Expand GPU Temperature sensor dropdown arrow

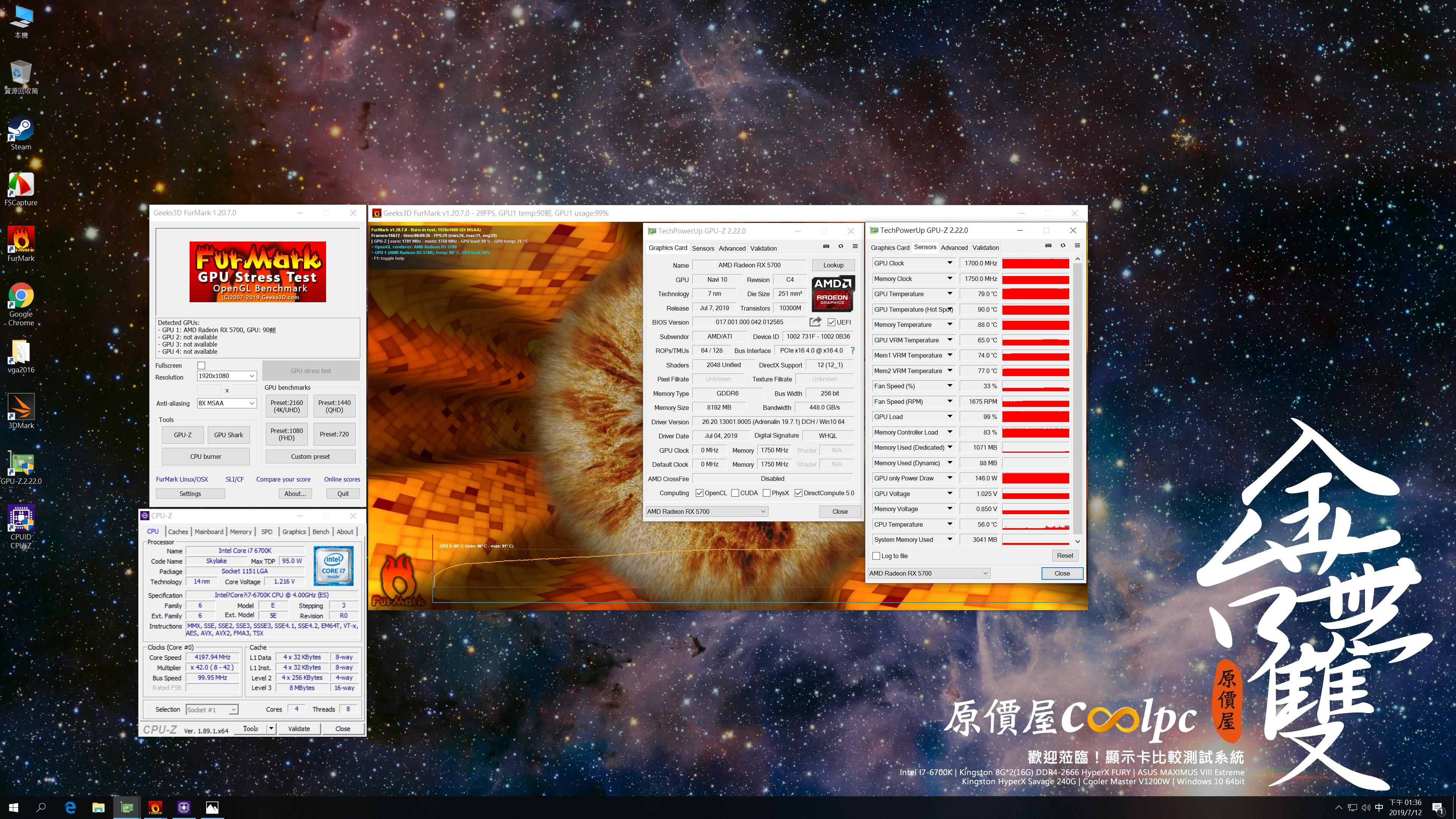click(x=949, y=294)
